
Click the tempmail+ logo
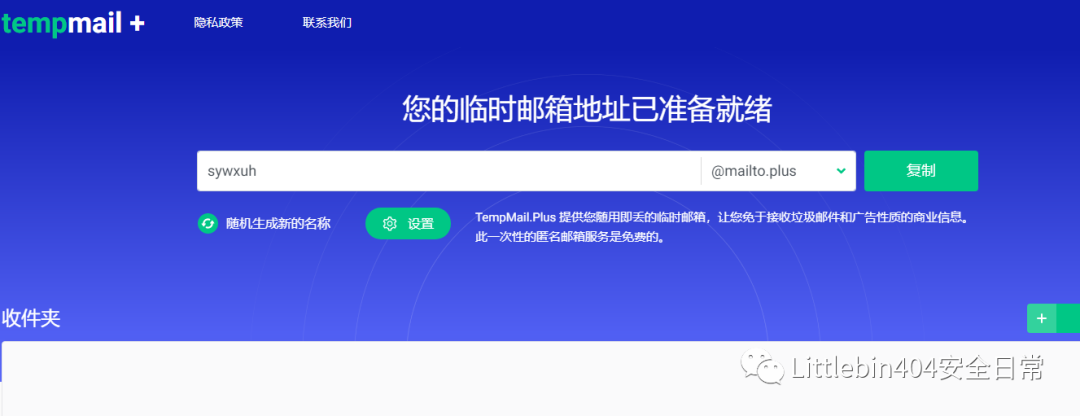[x=72, y=23]
